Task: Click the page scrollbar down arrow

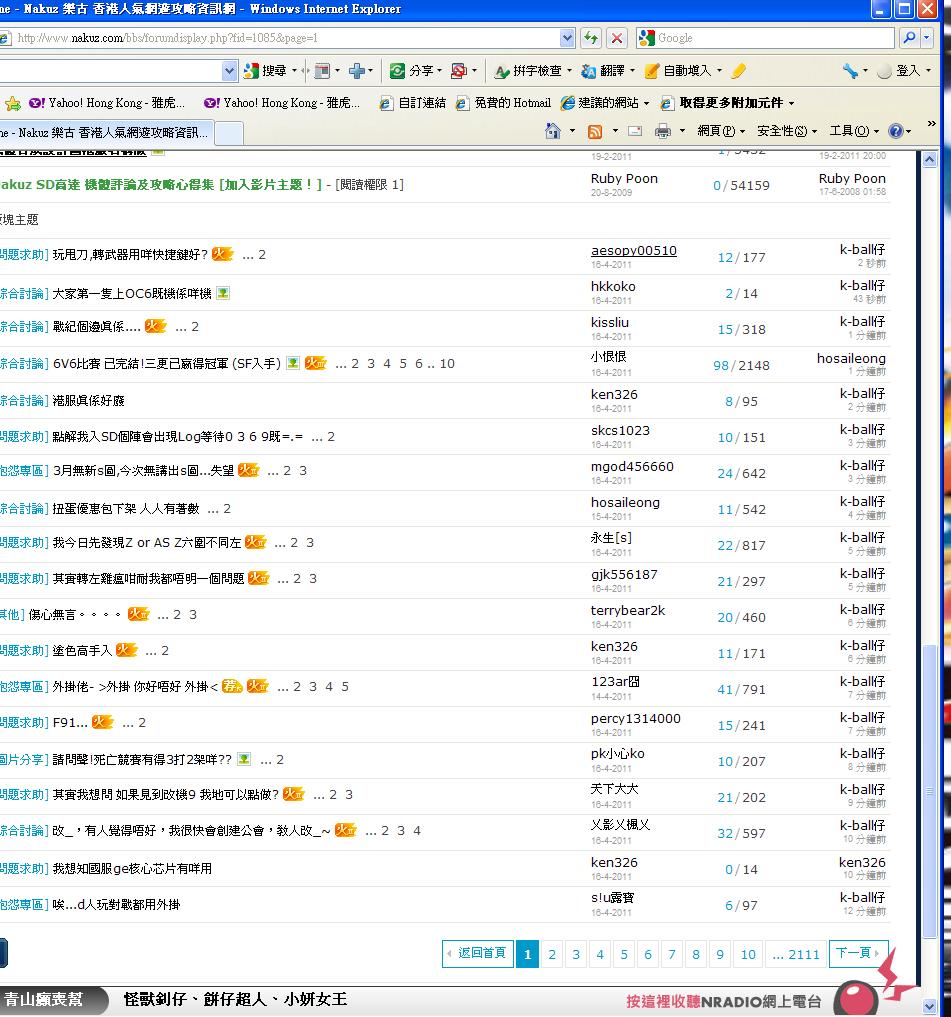Action: click(x=930, y=1006)
